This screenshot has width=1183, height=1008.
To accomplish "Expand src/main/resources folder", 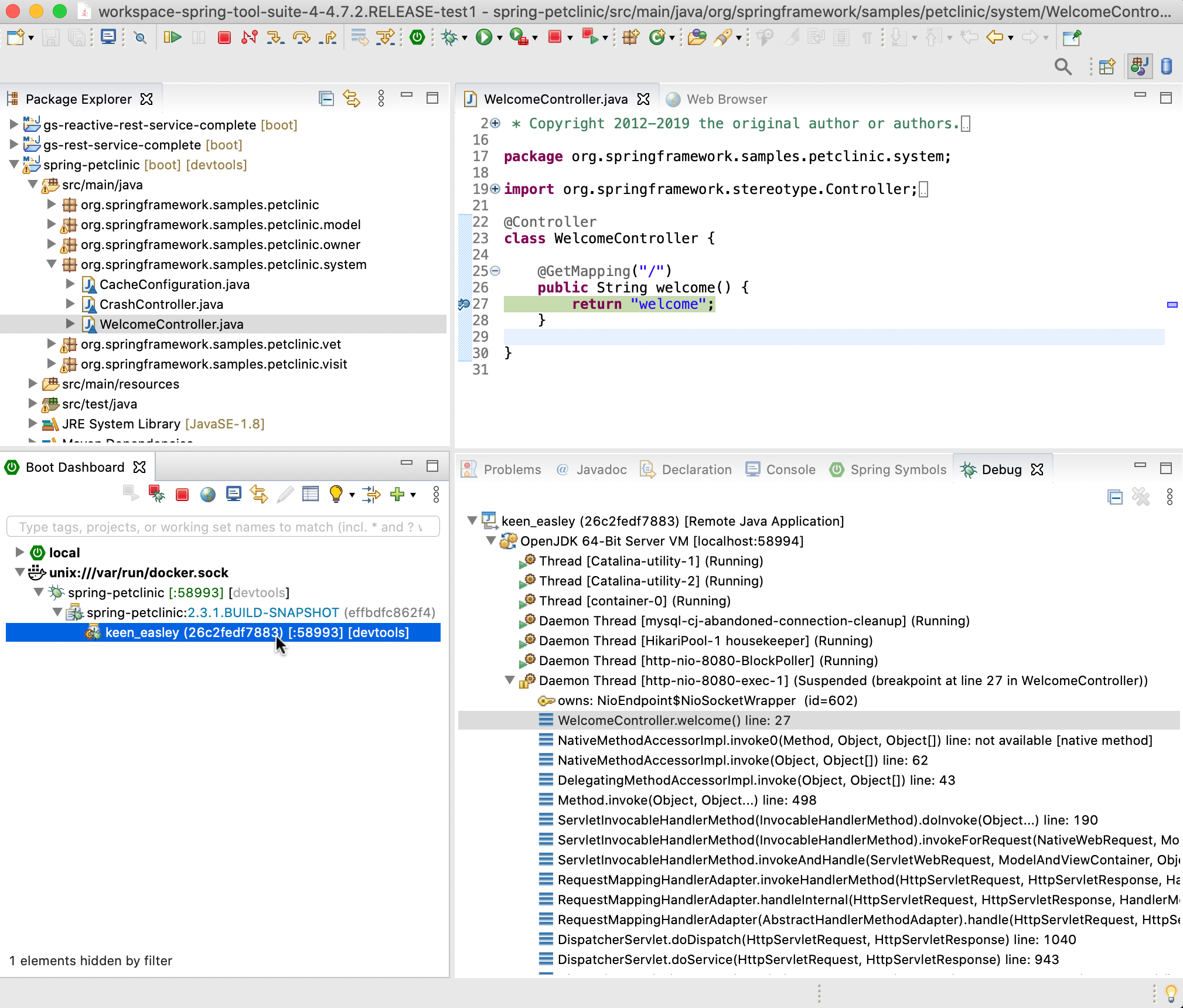I will pyautogui.click(x=33, y=384).
